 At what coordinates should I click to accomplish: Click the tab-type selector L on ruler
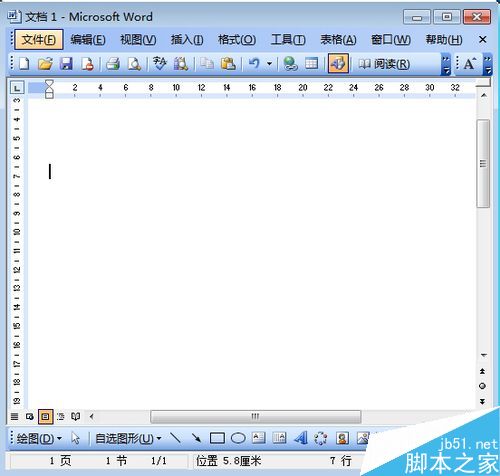[17, 88]
